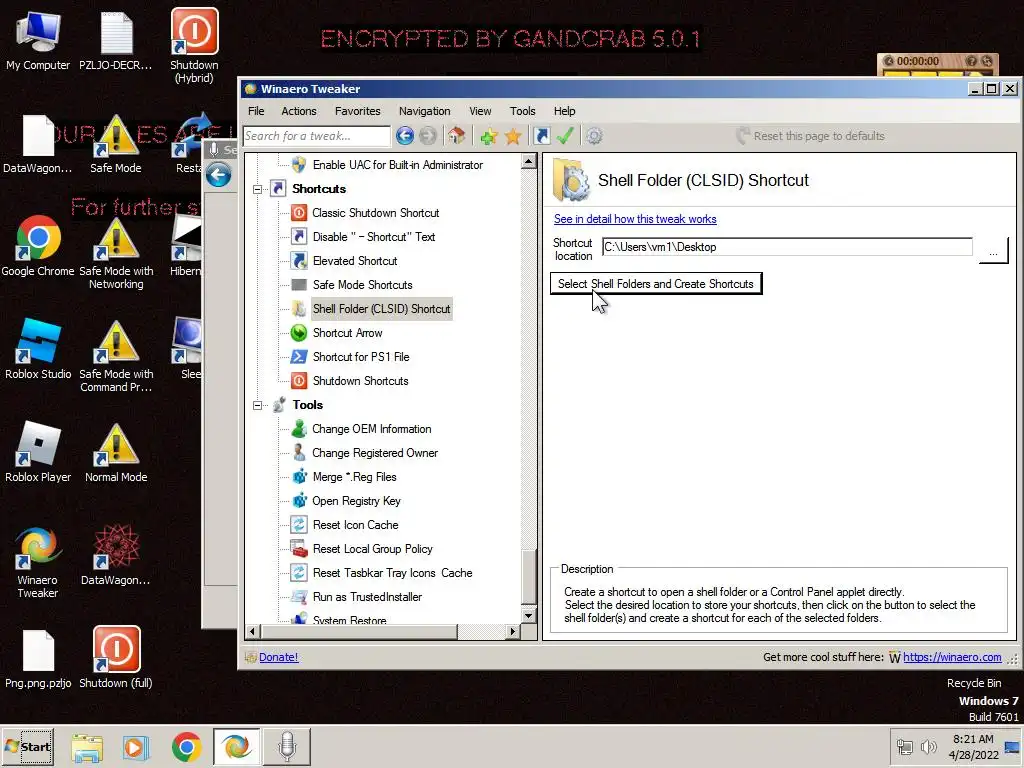Click the Donate! link
The image size is (1024, 768).
point(278,657)
